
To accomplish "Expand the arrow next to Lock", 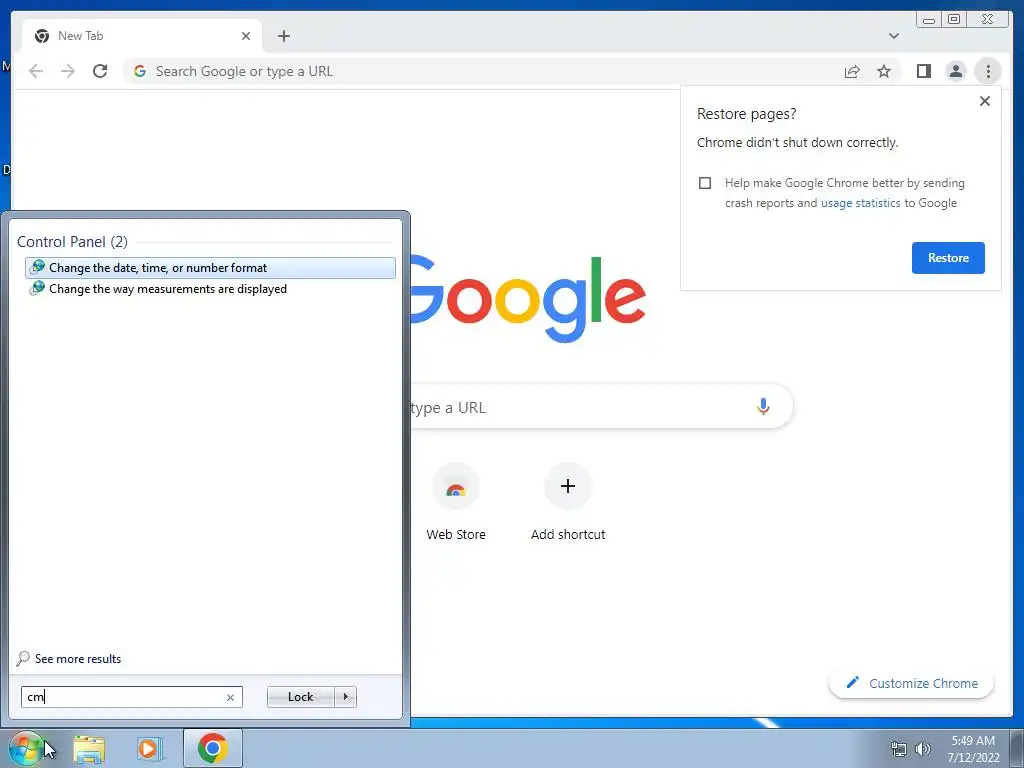I will (x=345, y=697).
